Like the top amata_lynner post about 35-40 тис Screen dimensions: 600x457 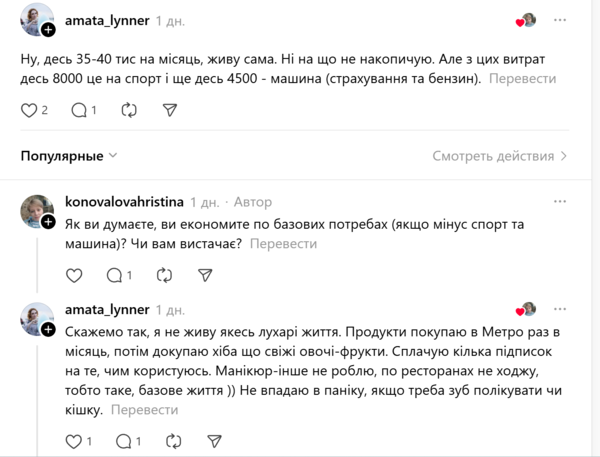29,110
